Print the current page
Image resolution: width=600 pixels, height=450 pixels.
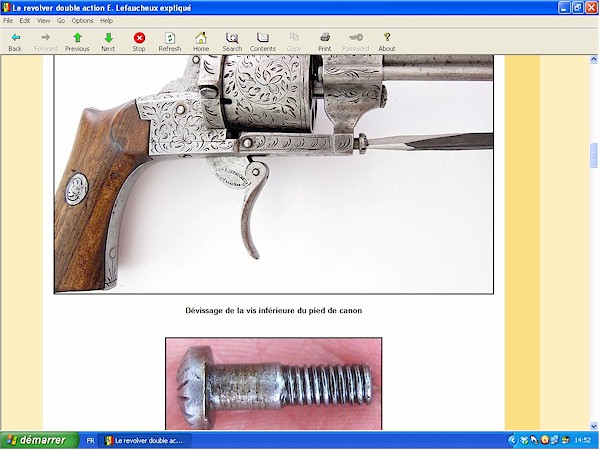pos(324,42)
